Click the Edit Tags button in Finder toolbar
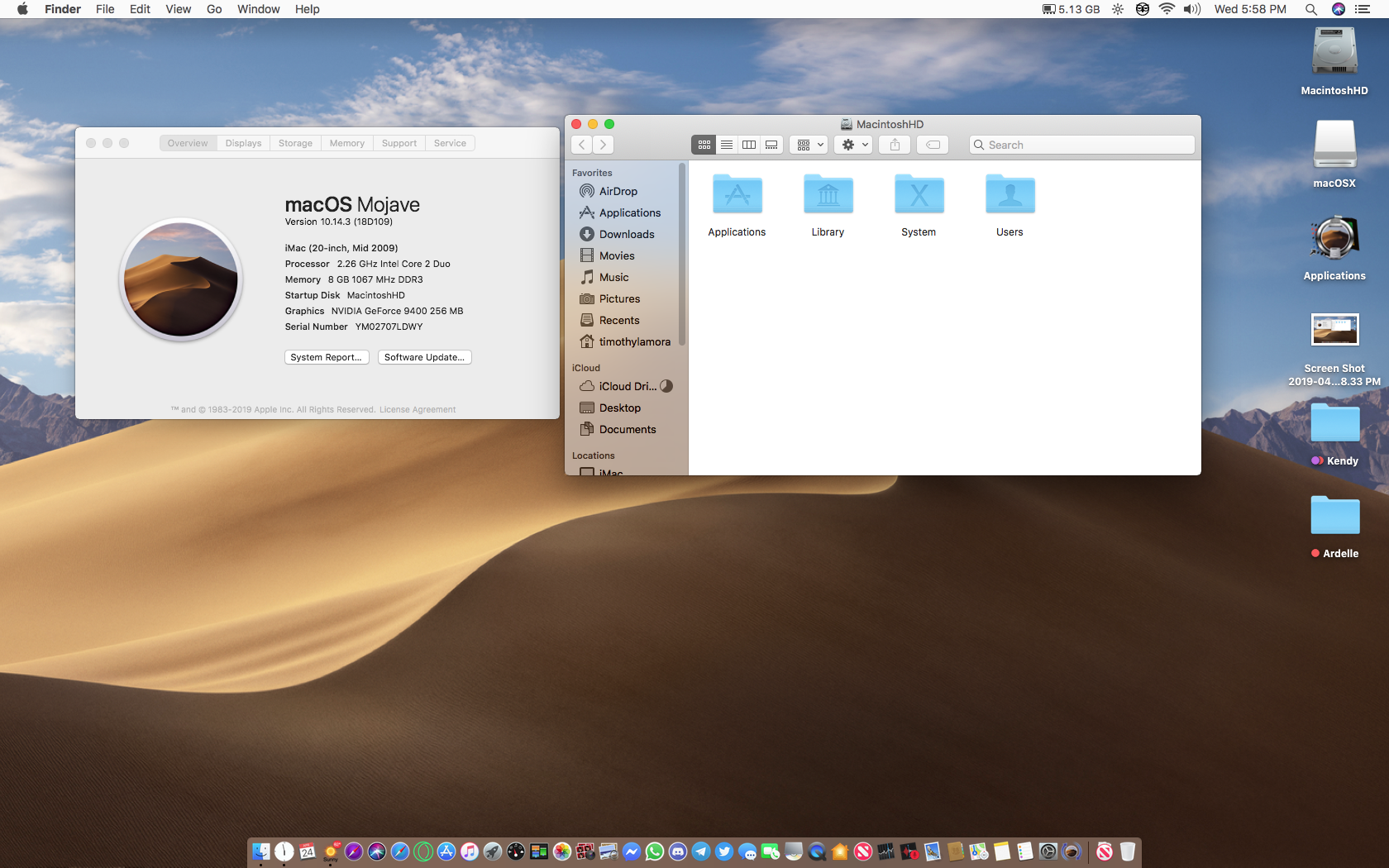The image size is (1389, 868). 933,145
